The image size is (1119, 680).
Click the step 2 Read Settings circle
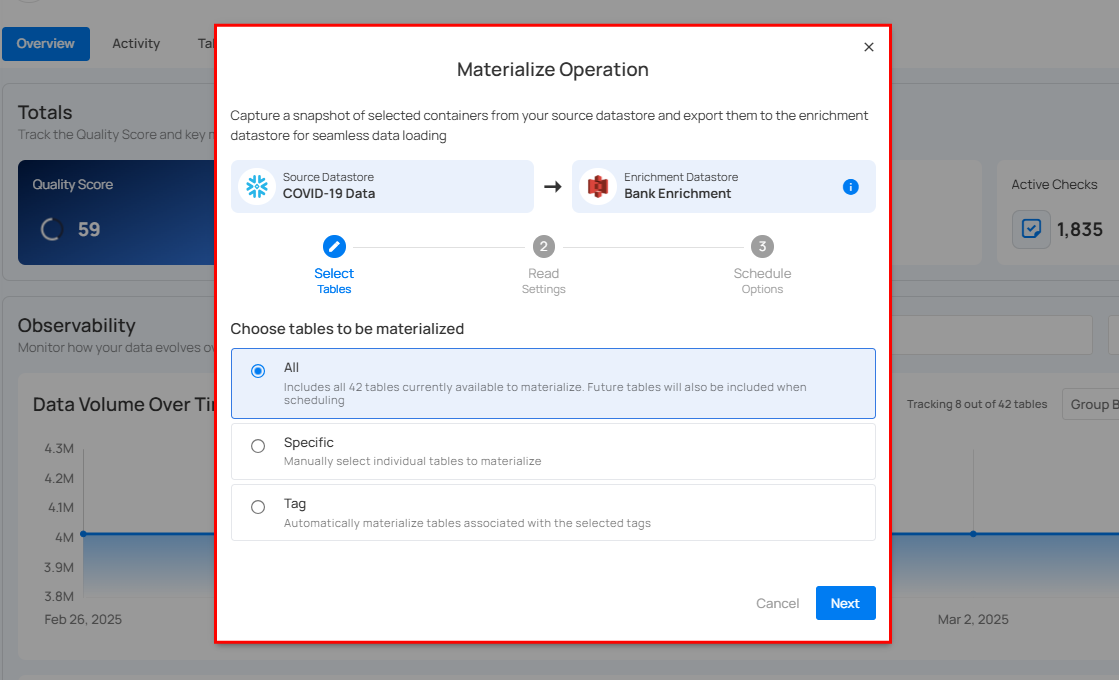pyautogui.click(x=543, y=246)
